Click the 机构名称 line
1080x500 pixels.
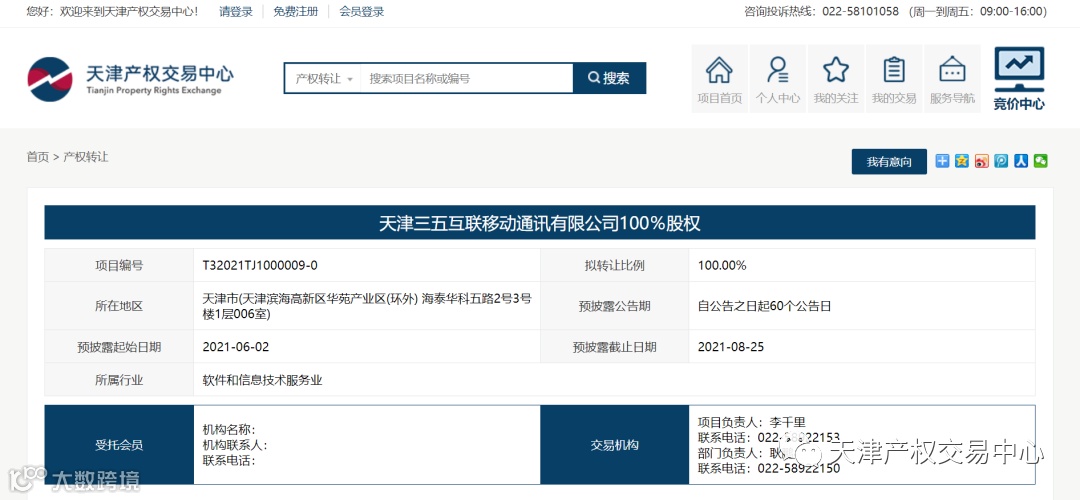click(x=229, y=430)
